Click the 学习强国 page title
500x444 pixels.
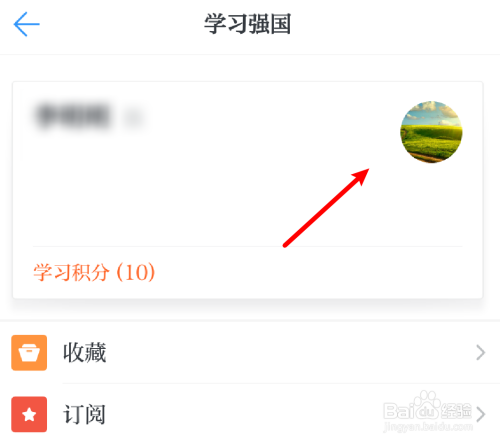pyautogui.click(x=248, y=24)
